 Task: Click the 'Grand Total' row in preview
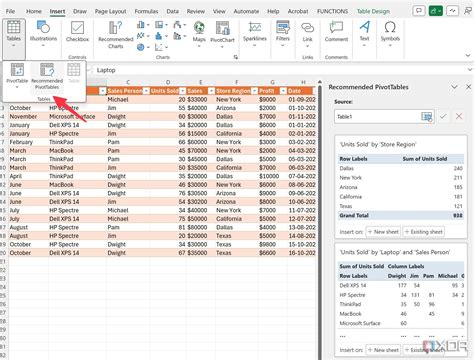pos(401,216)
